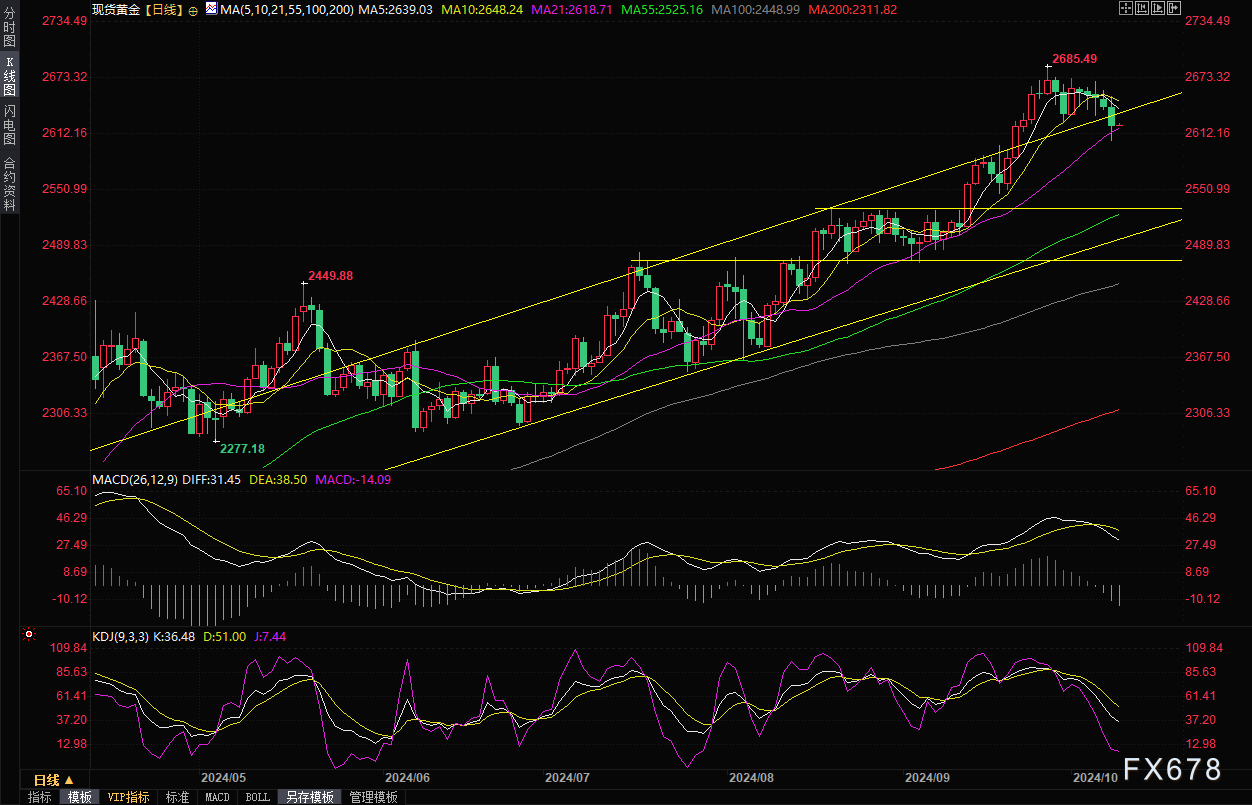Open the 闪电图 sidebar view

(x=9, y=126)
